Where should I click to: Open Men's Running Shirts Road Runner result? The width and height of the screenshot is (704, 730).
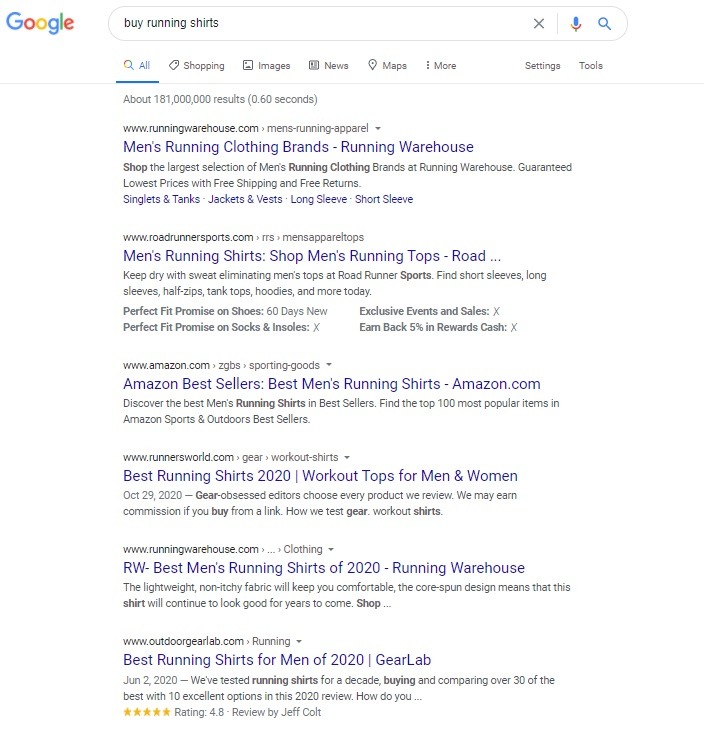tap(312, 256)
